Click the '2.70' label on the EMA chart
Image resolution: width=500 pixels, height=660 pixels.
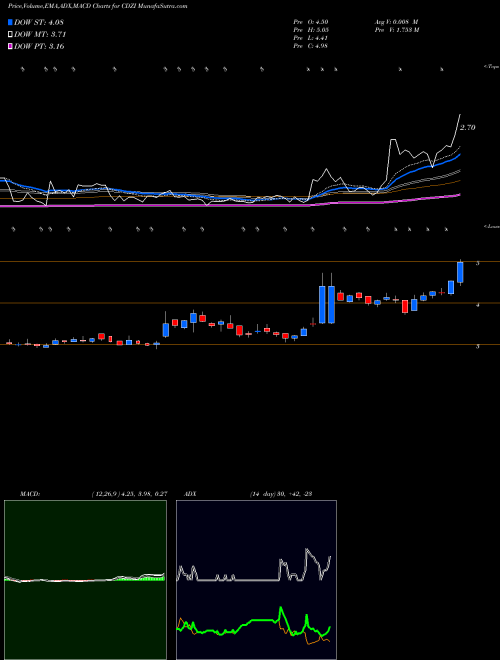coord(468,128)
